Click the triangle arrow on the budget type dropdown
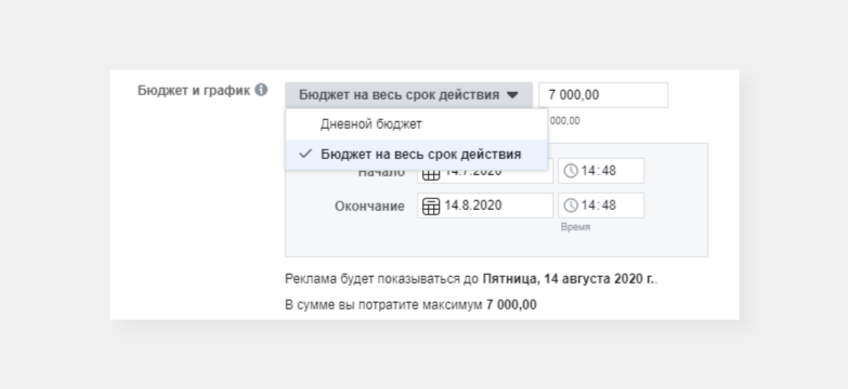The image size is (848, 389). 513,95
